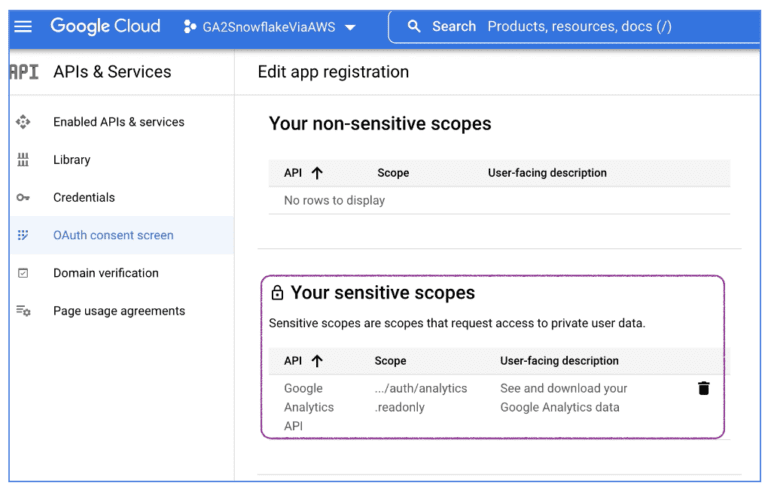Click the 'Your sensitive scopes' heading
This screenshot has height=492, width=768.
pyautogui.click(x=383, y=293)
